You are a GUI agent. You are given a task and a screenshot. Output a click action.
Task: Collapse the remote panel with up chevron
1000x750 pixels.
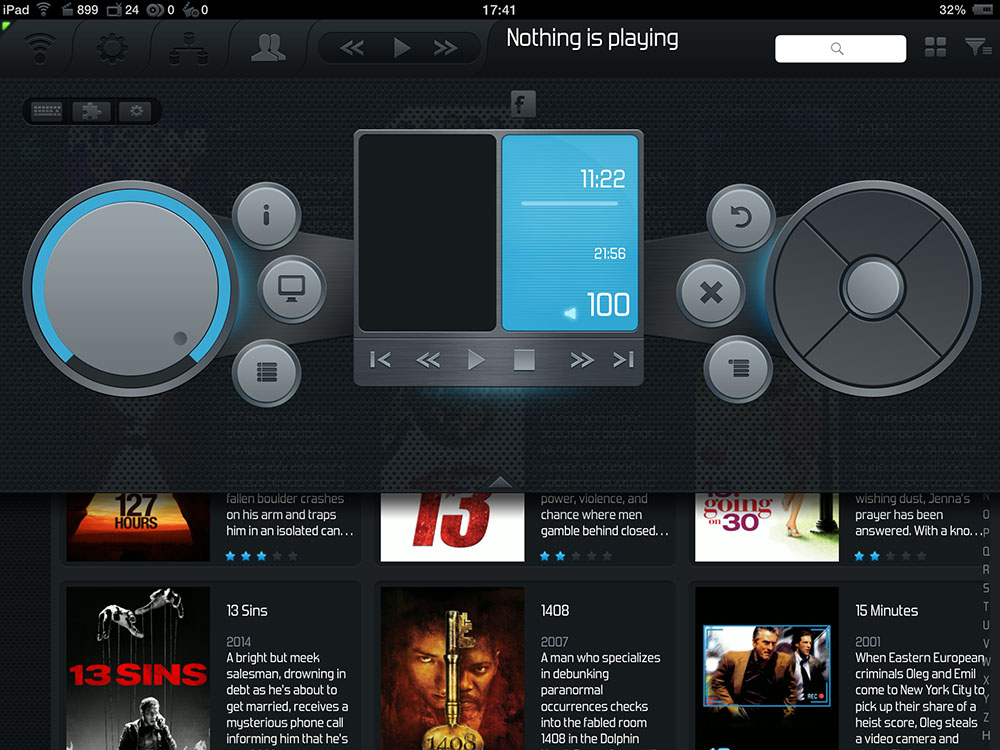(500, 482)
